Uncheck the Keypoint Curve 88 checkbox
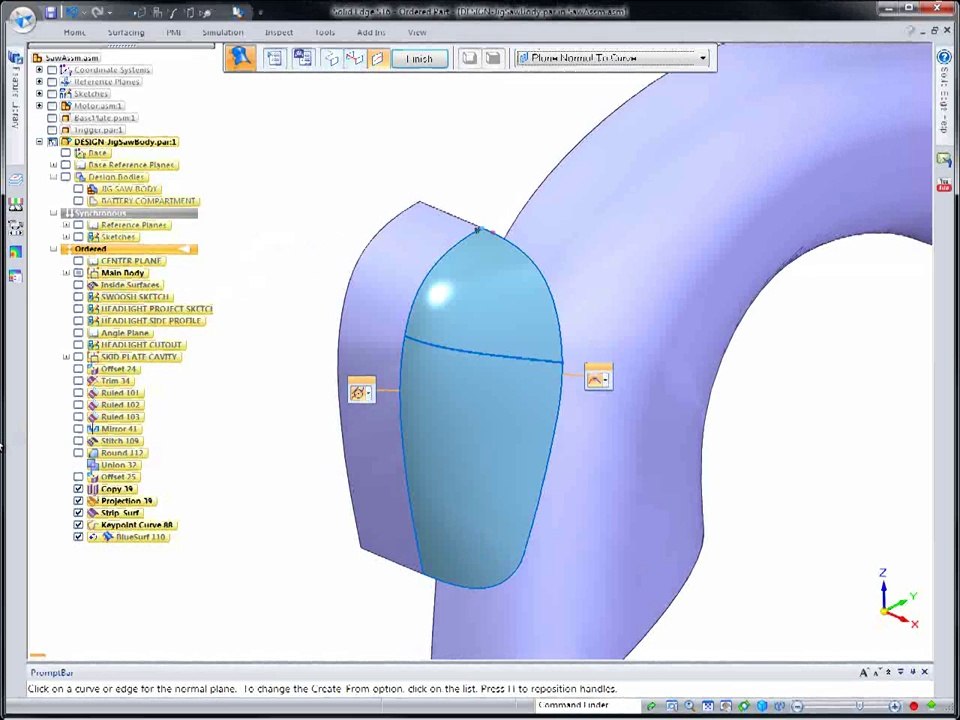This screenshot has height=720, width=960. tap(78, 525)
